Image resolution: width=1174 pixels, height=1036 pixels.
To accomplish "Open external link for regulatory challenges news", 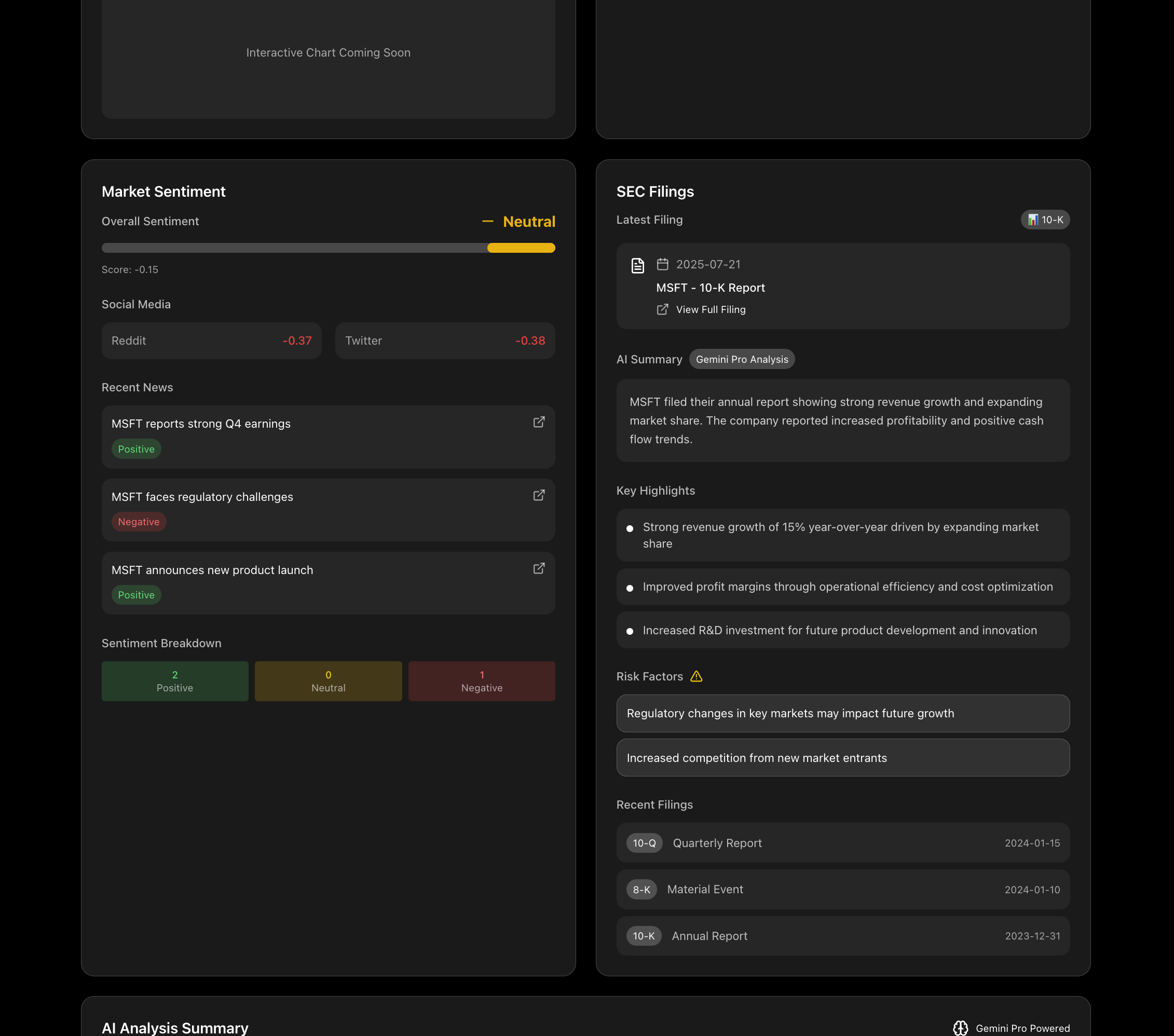I will 539,495.
